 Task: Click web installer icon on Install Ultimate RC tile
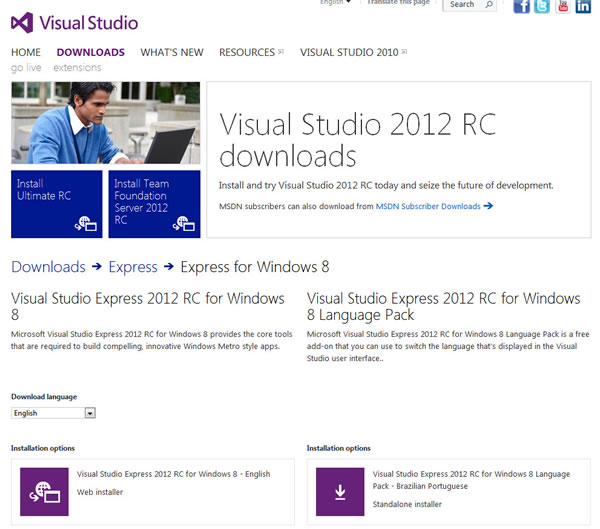[86, 224]
